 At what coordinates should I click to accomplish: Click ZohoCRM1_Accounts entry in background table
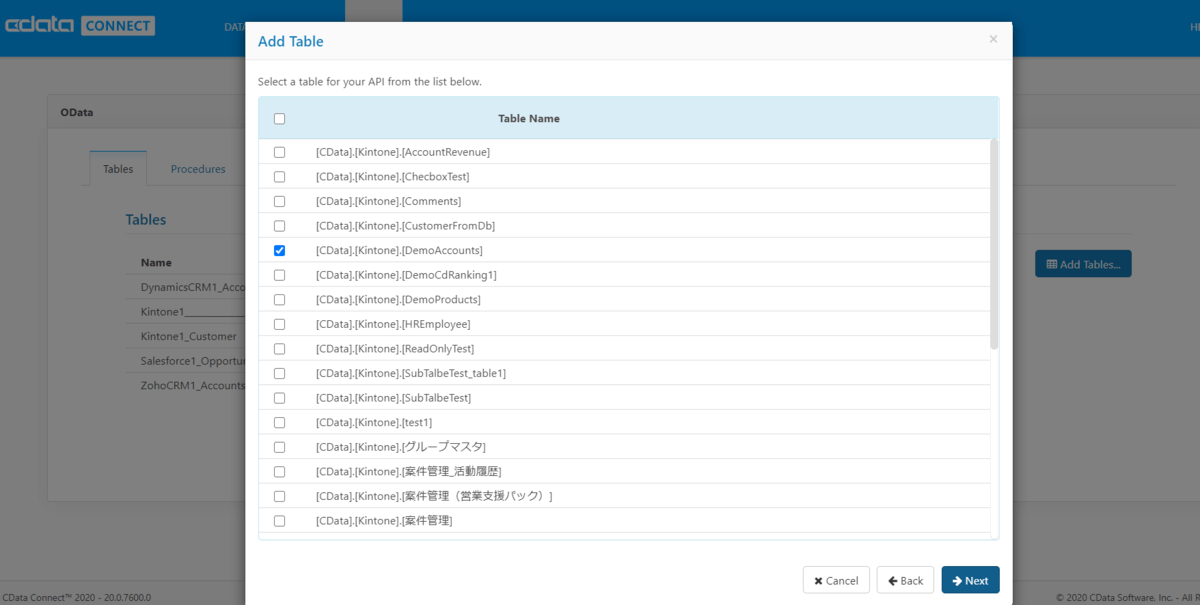[193, 384]
